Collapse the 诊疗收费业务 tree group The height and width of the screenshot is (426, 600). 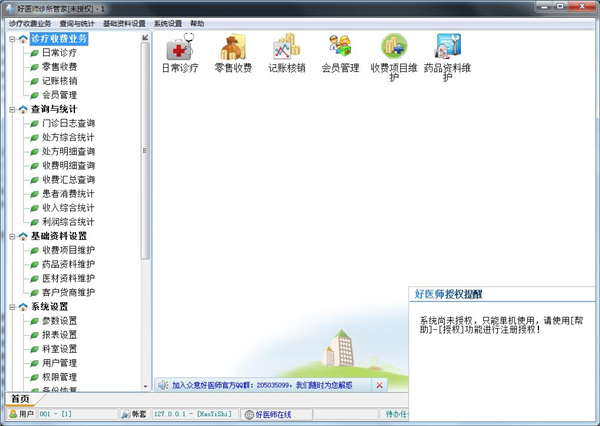coord(12,39)
